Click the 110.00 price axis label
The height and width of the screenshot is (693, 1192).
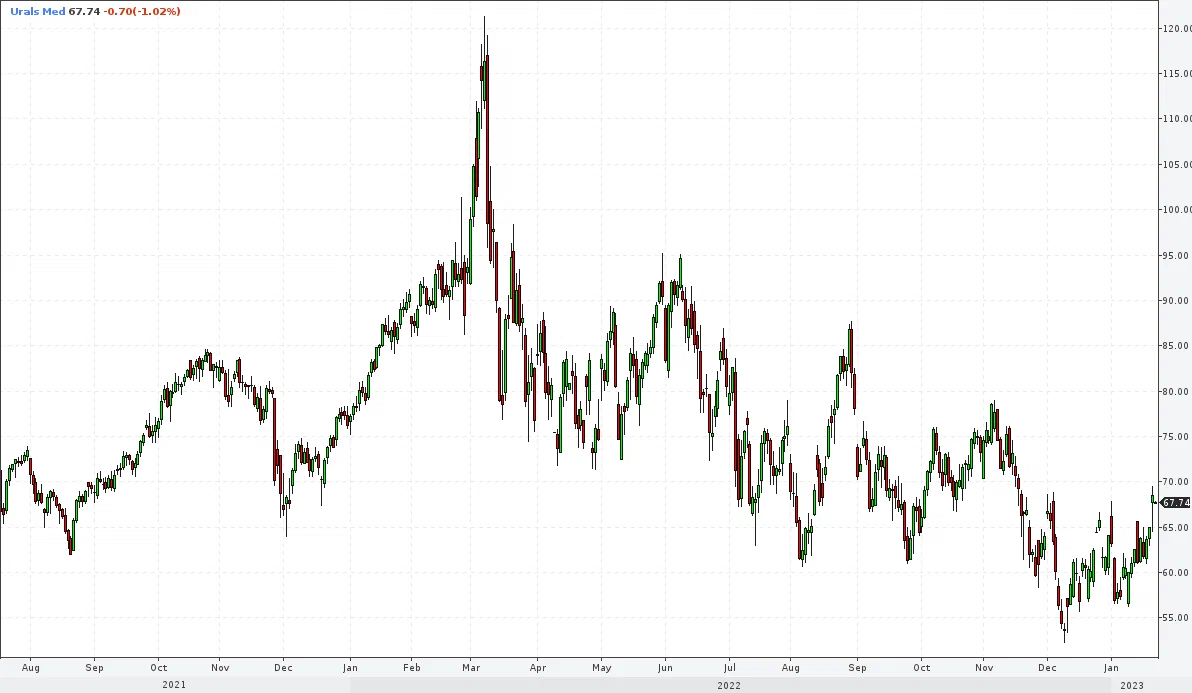pyautogui.click(x=1176, y=119)
